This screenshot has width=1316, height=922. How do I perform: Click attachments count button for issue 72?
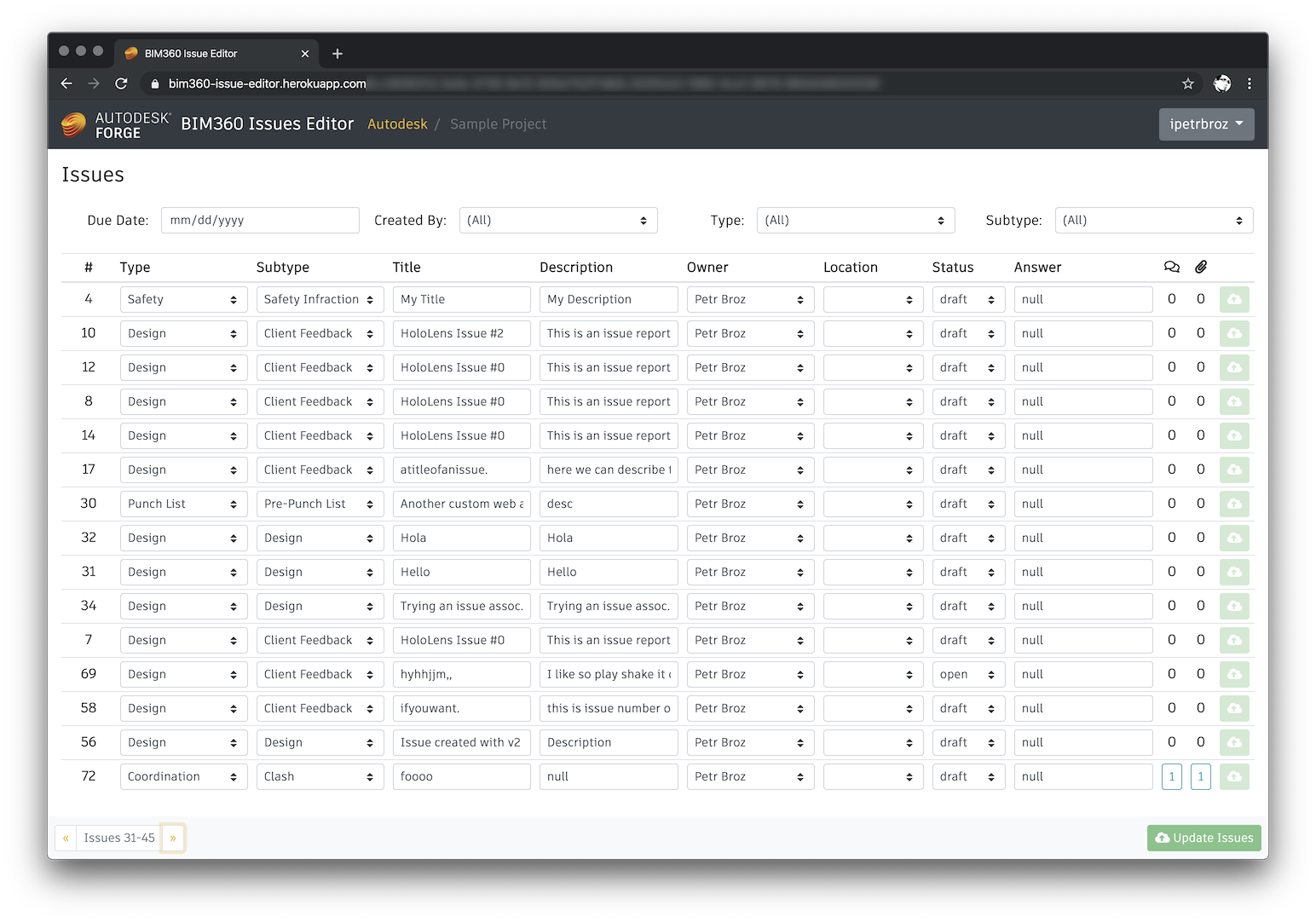(1201, 776)
